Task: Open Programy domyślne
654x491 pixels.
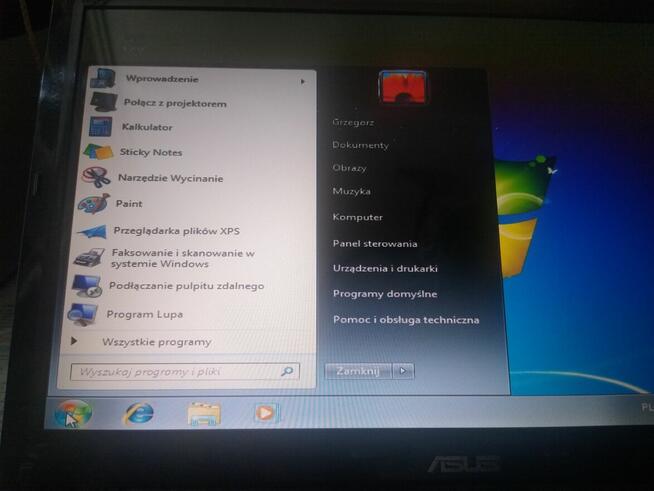Action: coord(385,294)
